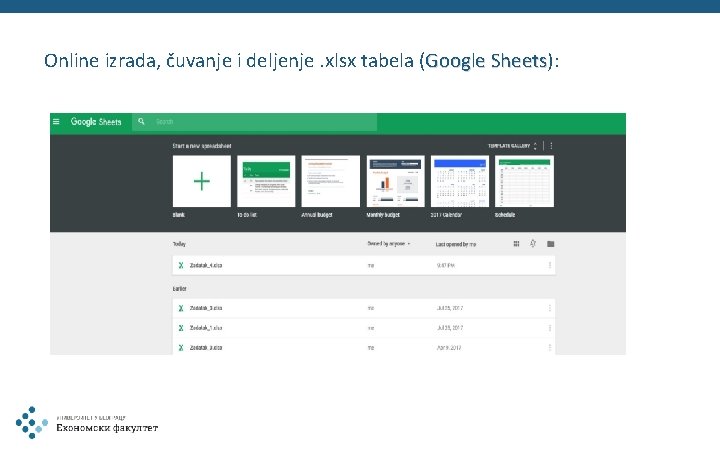Open the Schedule template thumbnail
This screenshot has width=720, height=450.
[524, 181]
